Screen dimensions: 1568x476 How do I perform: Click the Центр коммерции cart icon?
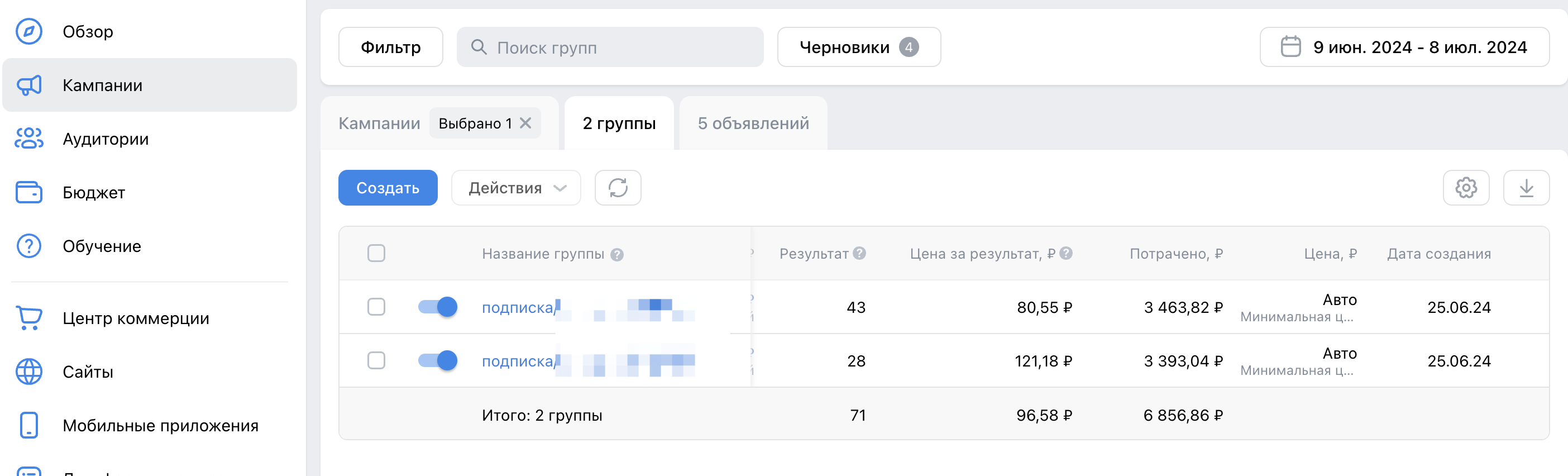pos(28,318)
